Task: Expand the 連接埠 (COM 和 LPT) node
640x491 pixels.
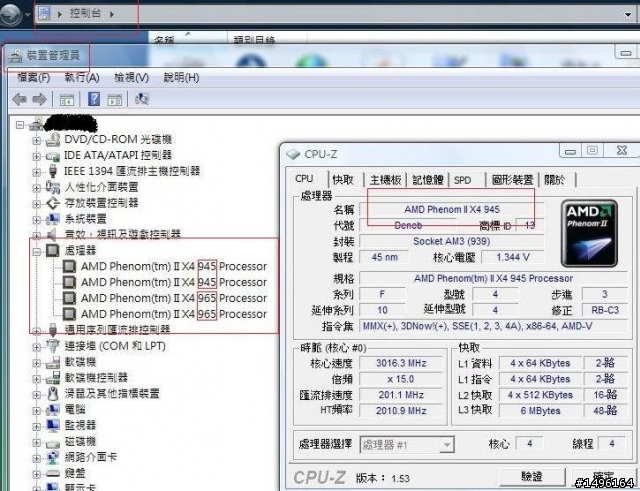Action: [x=36, y=347]
